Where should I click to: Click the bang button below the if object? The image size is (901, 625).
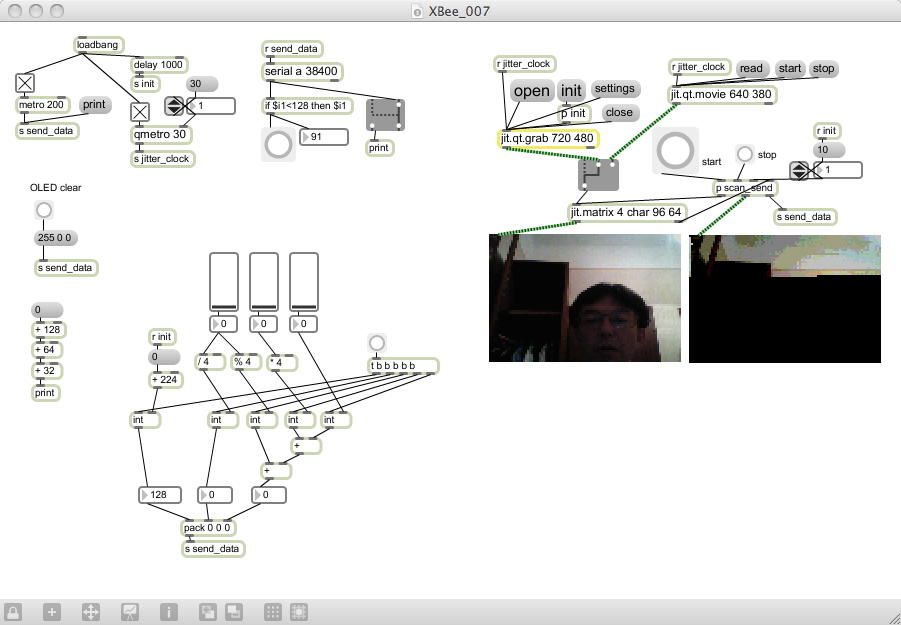pyautogui.click(x=278, y=144)
